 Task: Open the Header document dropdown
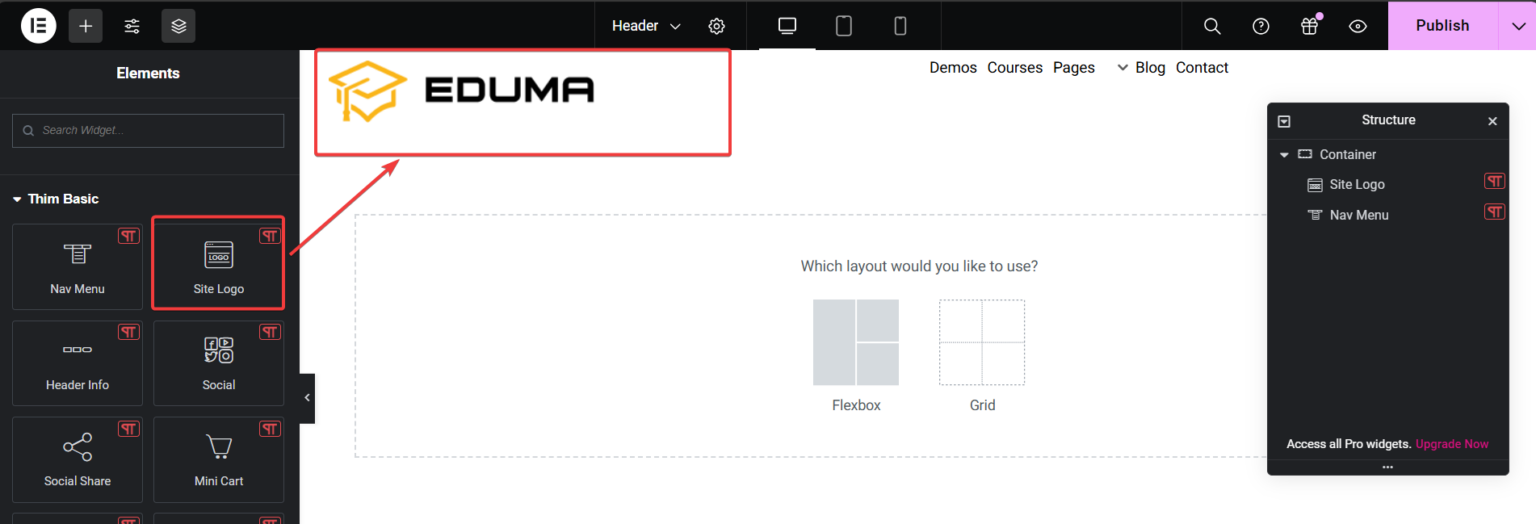646,26
